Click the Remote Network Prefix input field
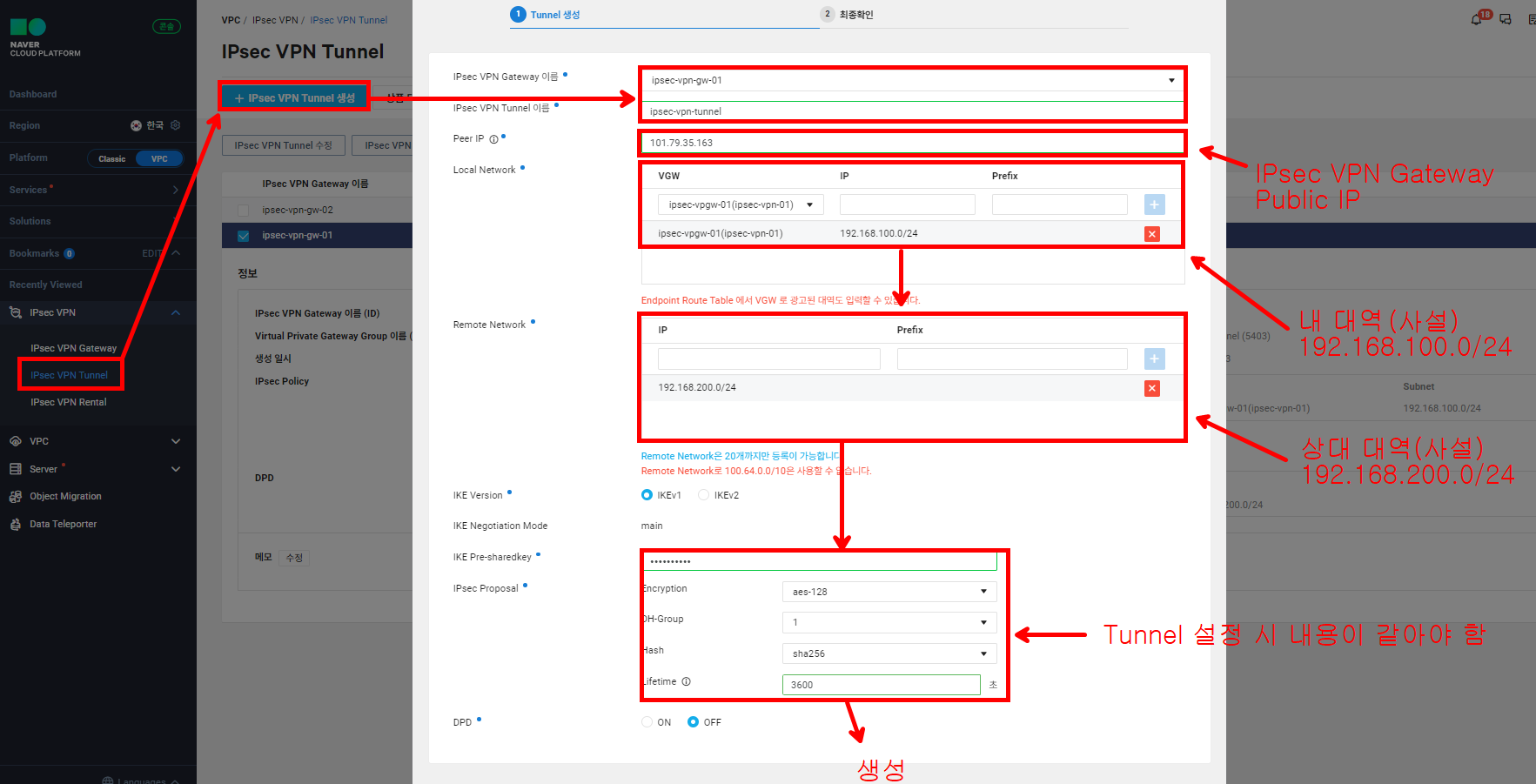1536x784 pixels. [x=1012, y=358]
